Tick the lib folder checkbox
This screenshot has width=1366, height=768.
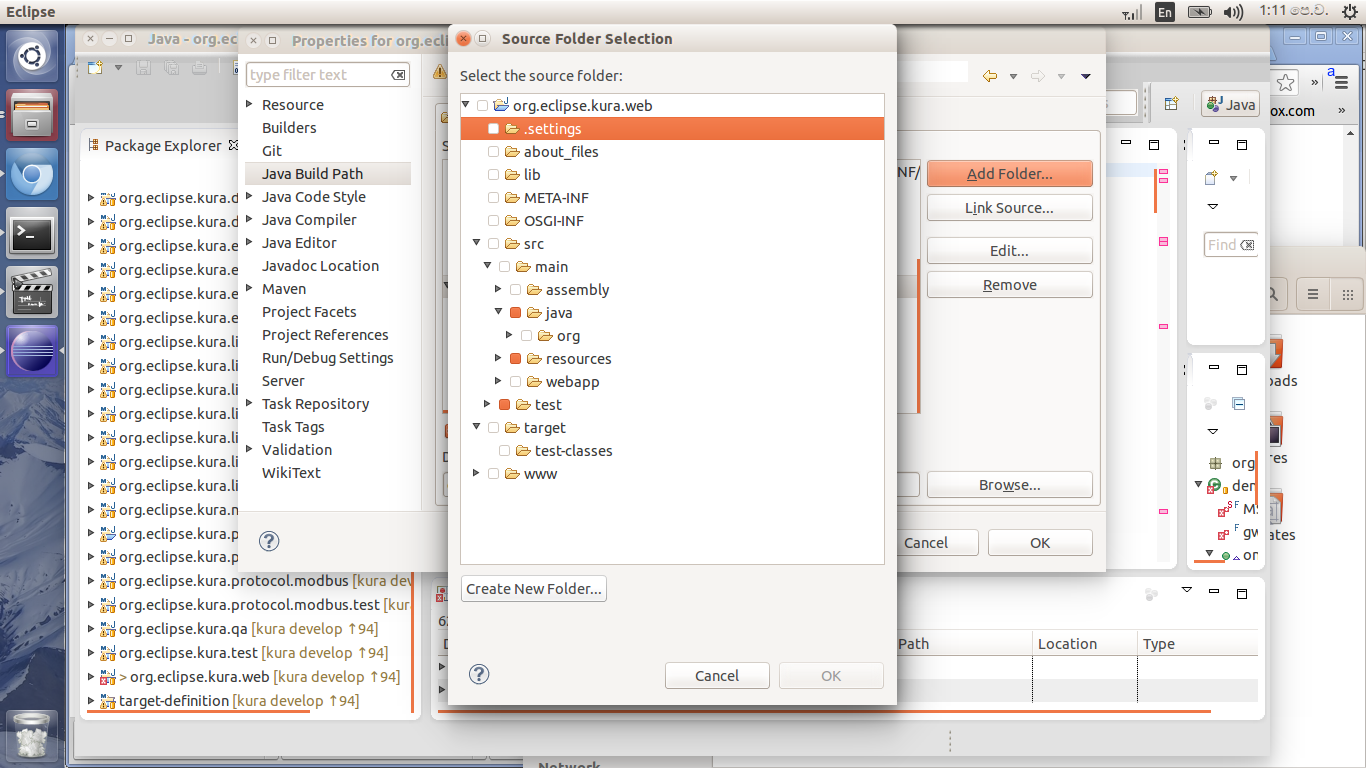click(x=493, y=175)
